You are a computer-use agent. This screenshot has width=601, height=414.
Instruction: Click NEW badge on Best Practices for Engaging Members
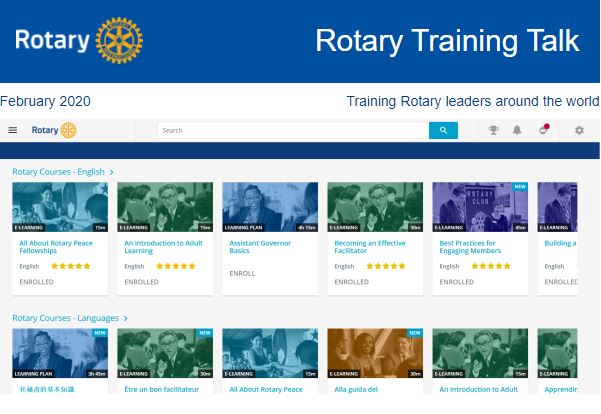[520, 187]
